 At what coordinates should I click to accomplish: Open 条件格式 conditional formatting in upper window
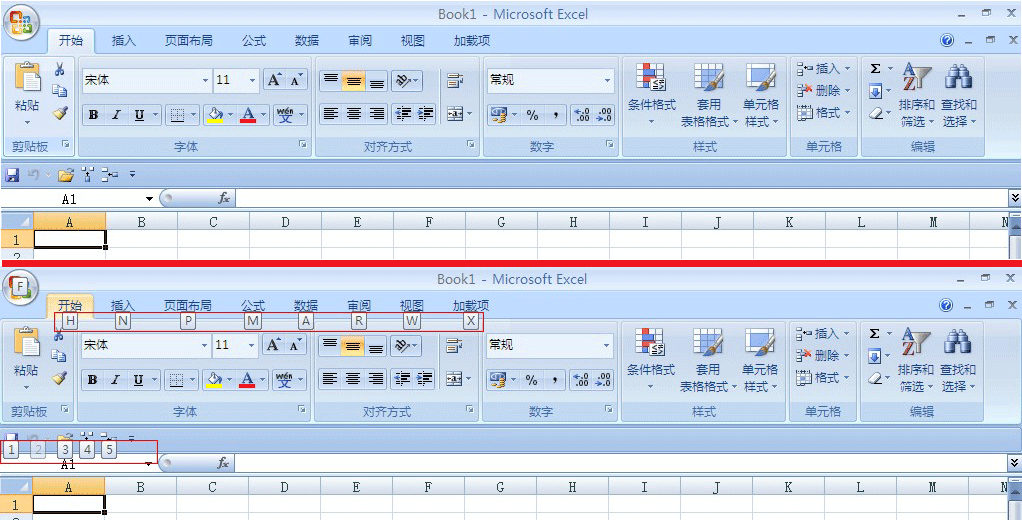point(650,94)
